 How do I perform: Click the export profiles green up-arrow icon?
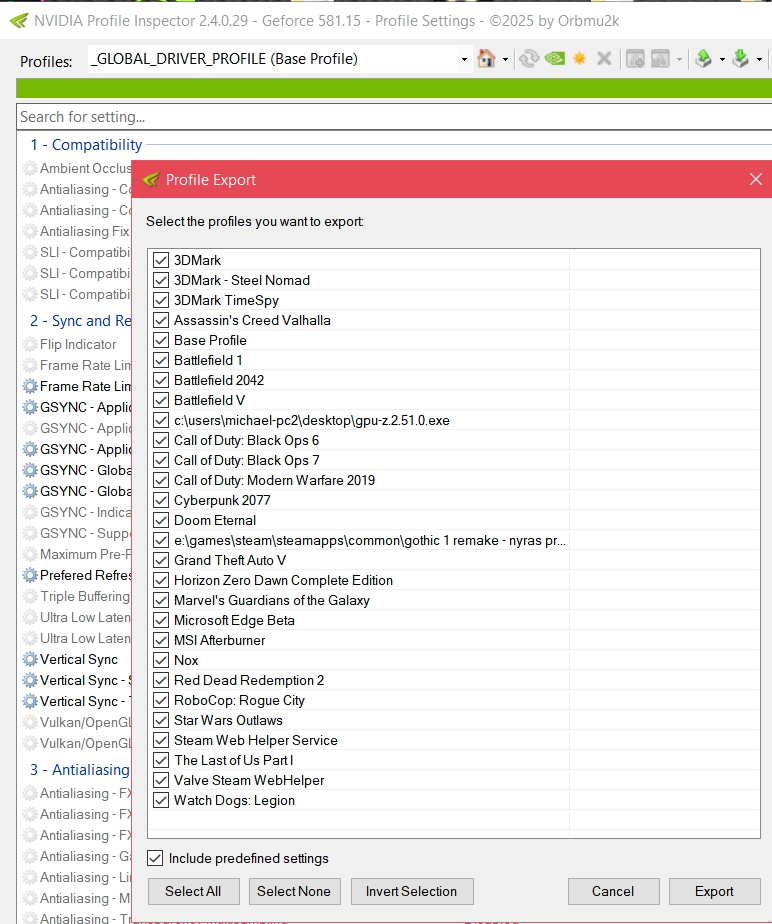coord(703,59)
